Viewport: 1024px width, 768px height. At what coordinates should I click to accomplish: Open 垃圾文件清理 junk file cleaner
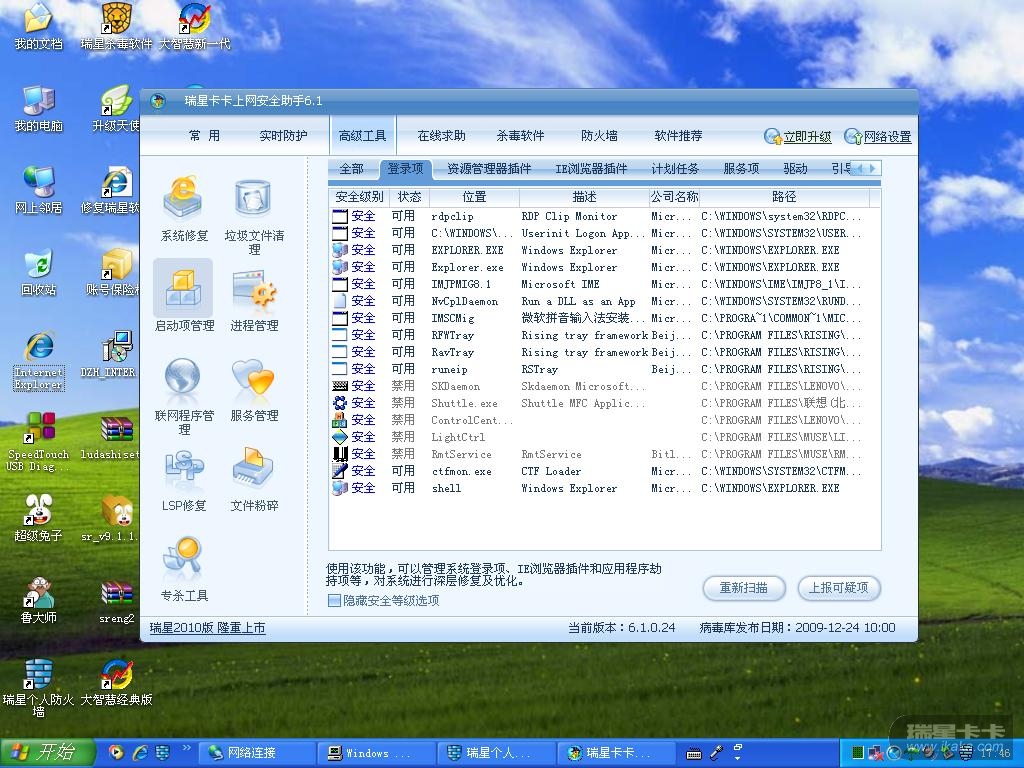tap(254, 216)
